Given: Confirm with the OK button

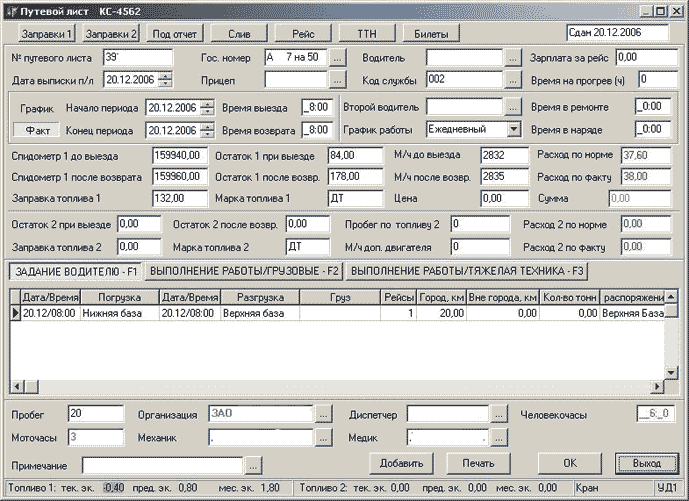Looking at the screenshot, I should pyautogui.click(x=570, y=463).
